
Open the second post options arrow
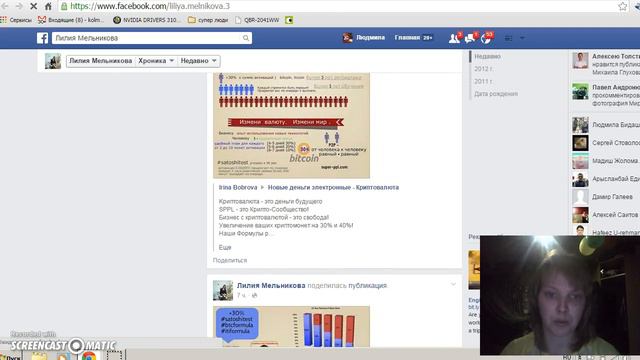pyautogui.click(x=453, y=284)
